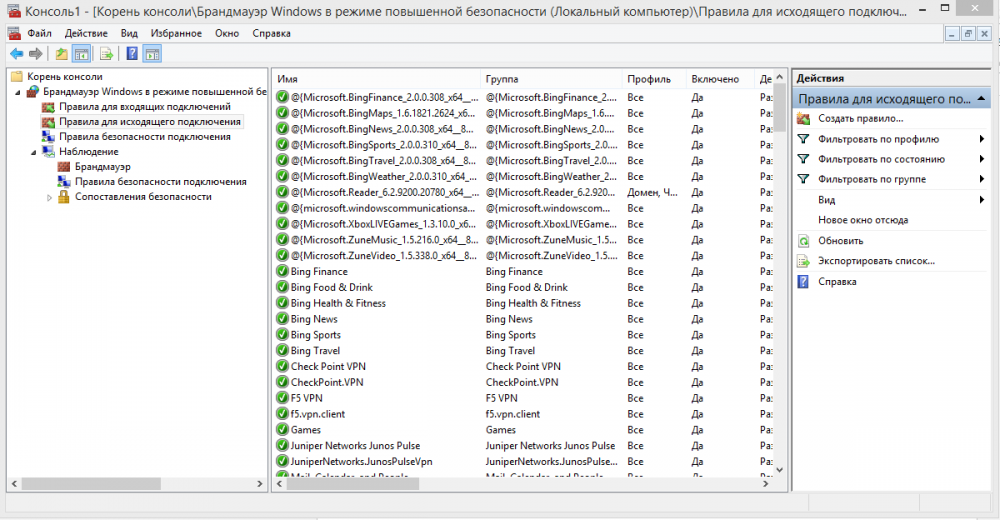Click the Forward arrow toolbar icon
The width and height of the screenshot is (1000, 520).
36,54
